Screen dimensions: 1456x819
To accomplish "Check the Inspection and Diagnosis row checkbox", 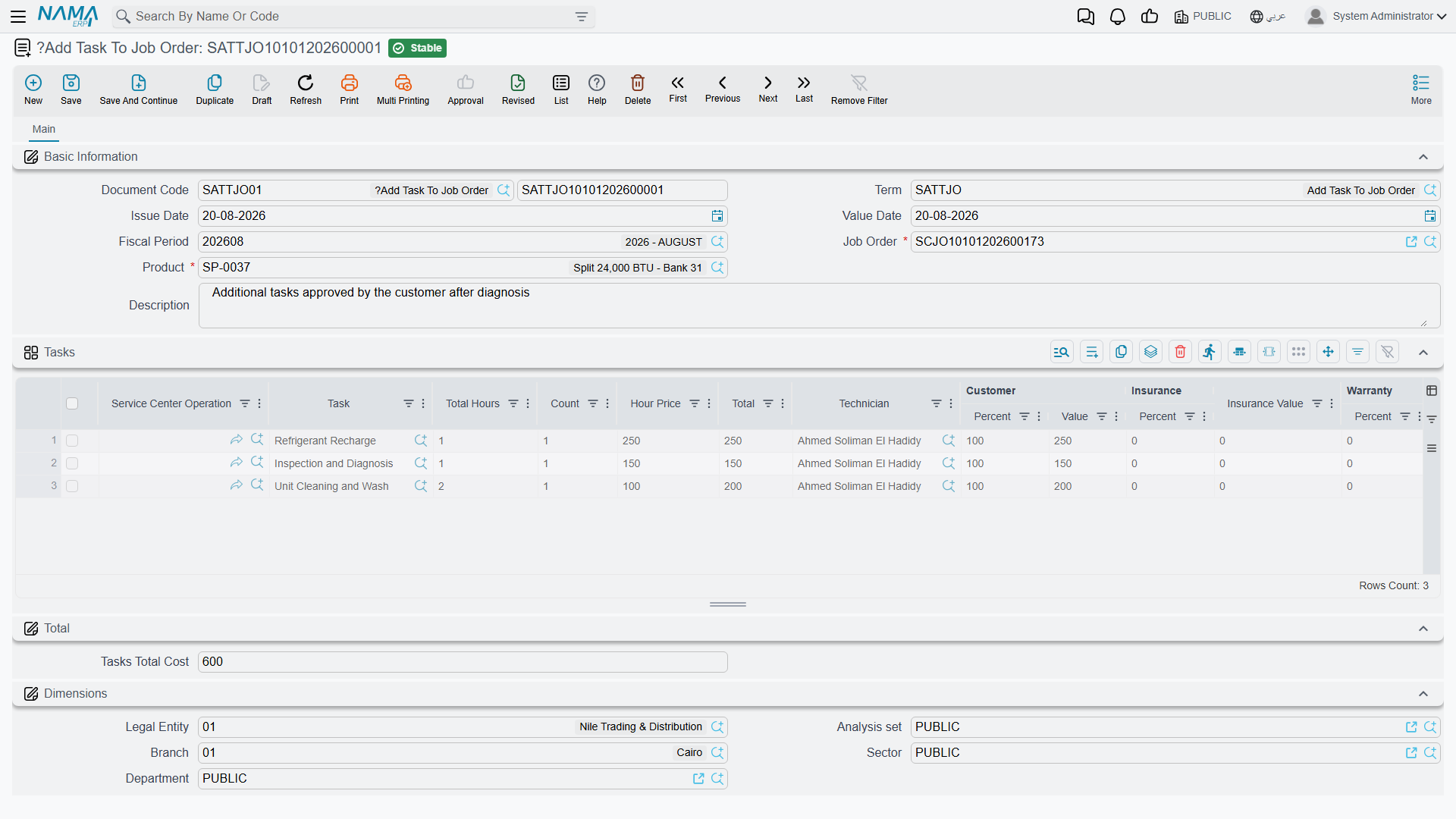I will point(72,463).
